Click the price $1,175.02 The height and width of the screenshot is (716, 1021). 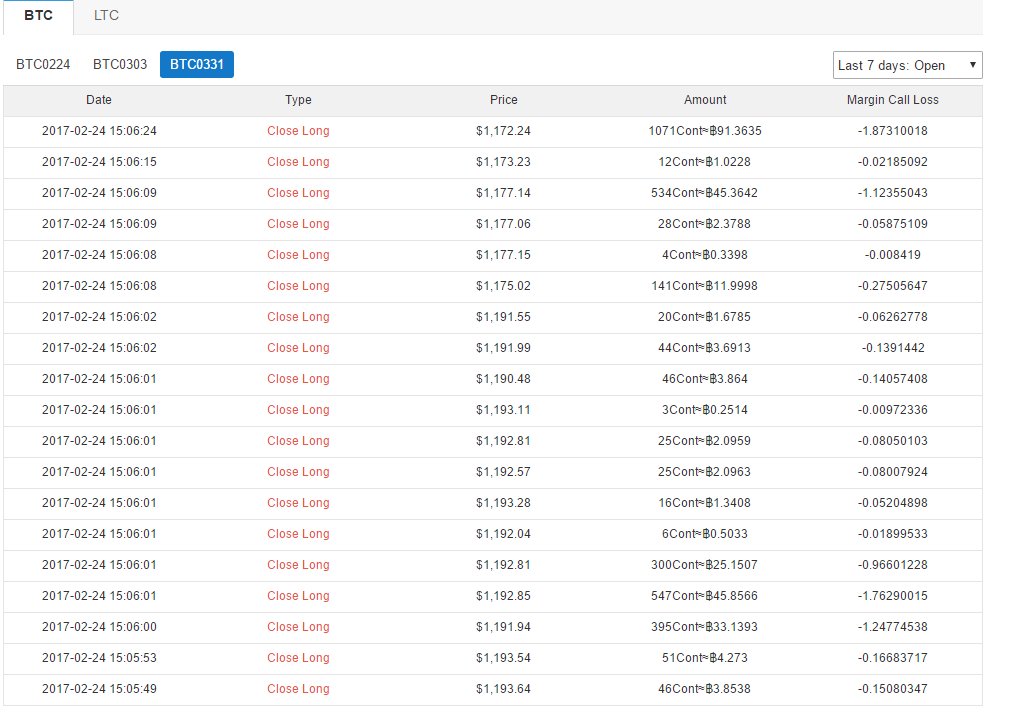[x=503, y=286]
